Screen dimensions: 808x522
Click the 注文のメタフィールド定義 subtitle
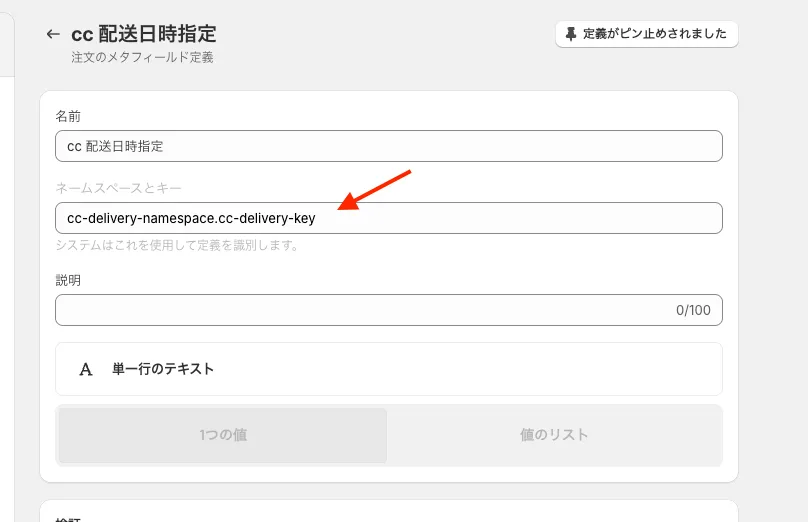pos(142,58)
